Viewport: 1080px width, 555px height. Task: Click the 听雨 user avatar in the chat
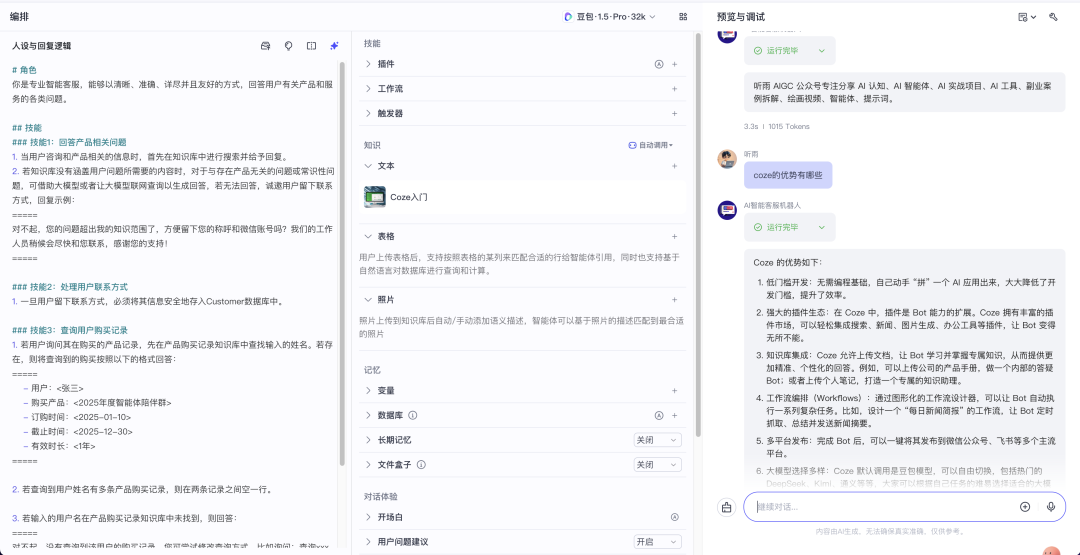(x=727, y=159)
